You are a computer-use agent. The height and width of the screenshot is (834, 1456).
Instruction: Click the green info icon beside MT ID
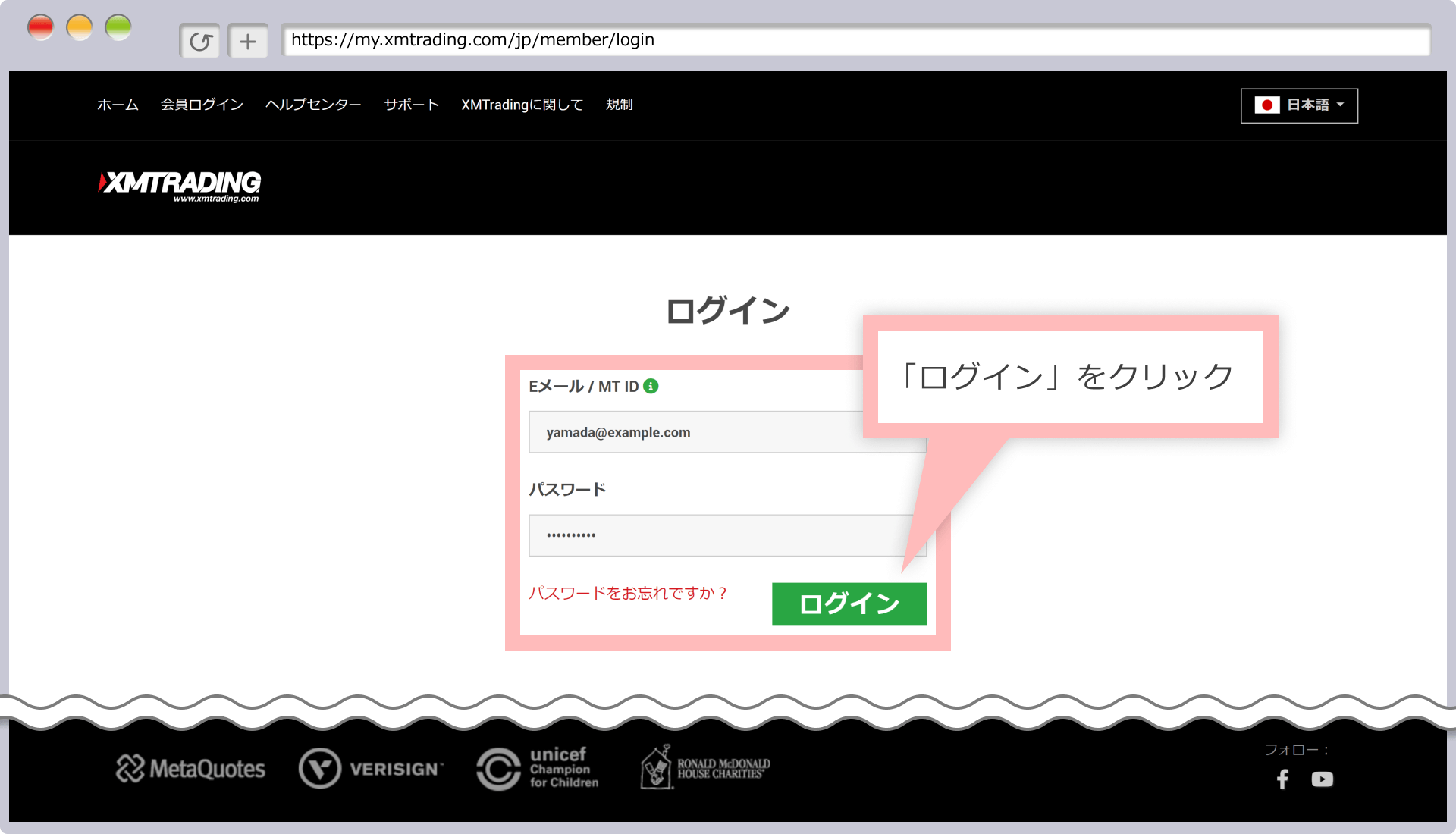click(x=651, y=387)
